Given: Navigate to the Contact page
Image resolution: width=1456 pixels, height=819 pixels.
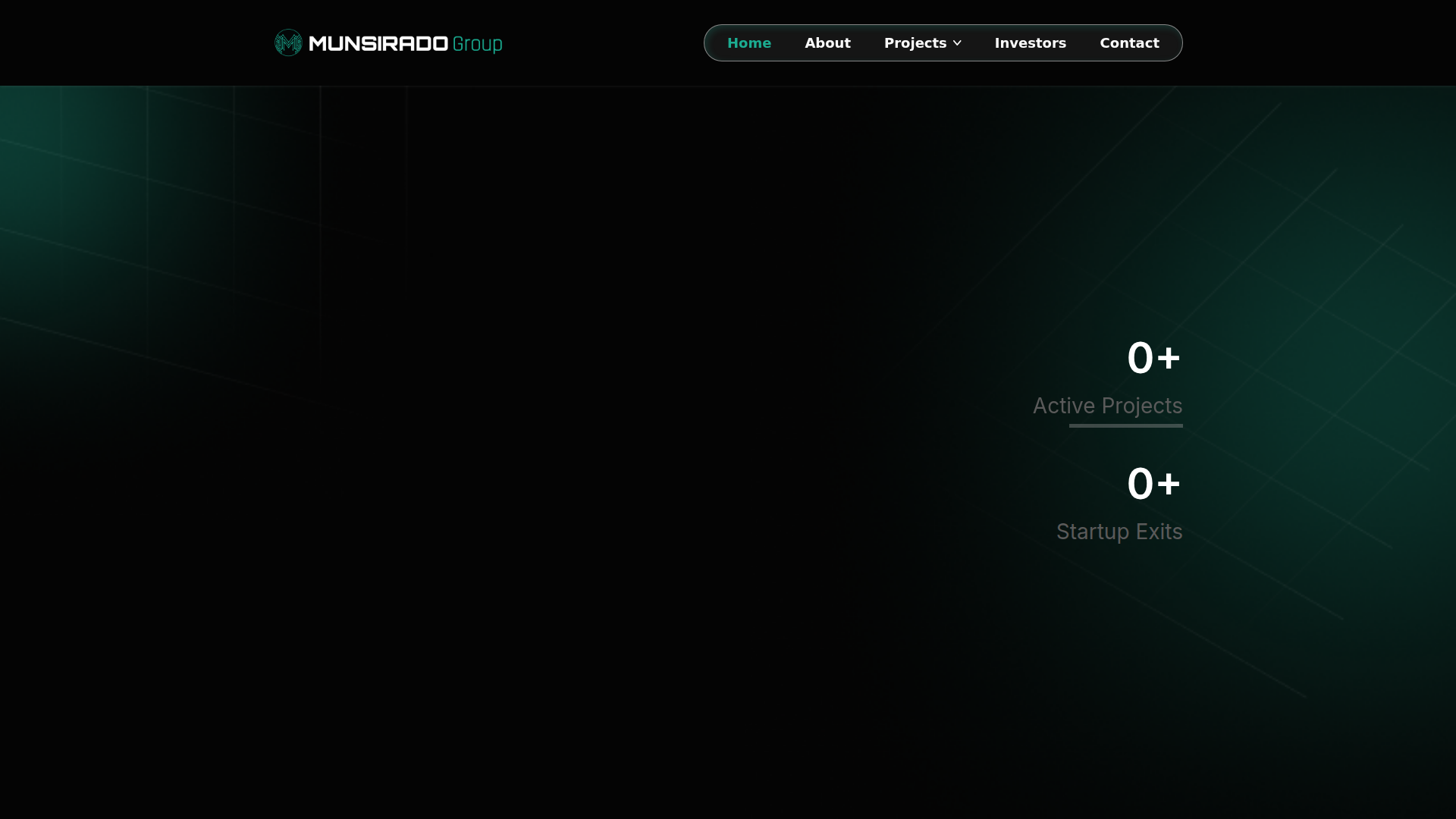Looking at the screenshot, I should coord(1130,43).
